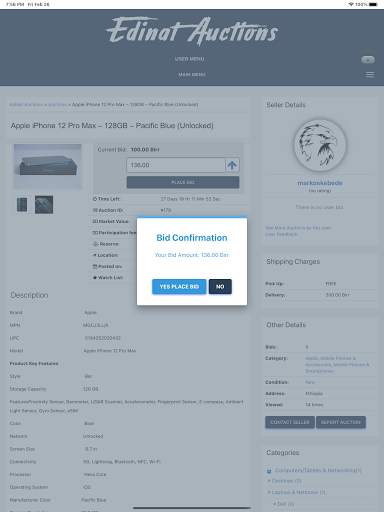384x512 pixels.
Task: Open Computers/Tablets & Networking category
Action: coord(318,470)
